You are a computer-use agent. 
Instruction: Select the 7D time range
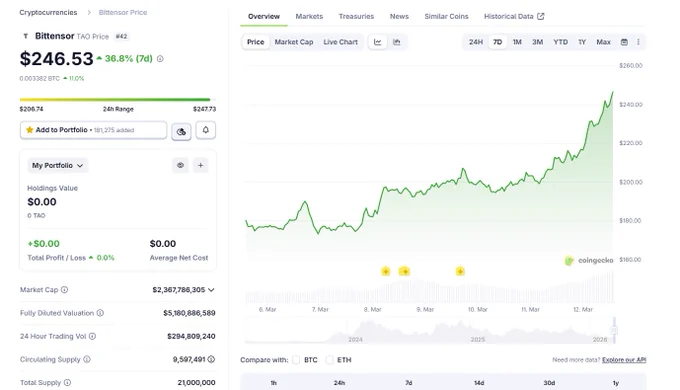point(497,42)
